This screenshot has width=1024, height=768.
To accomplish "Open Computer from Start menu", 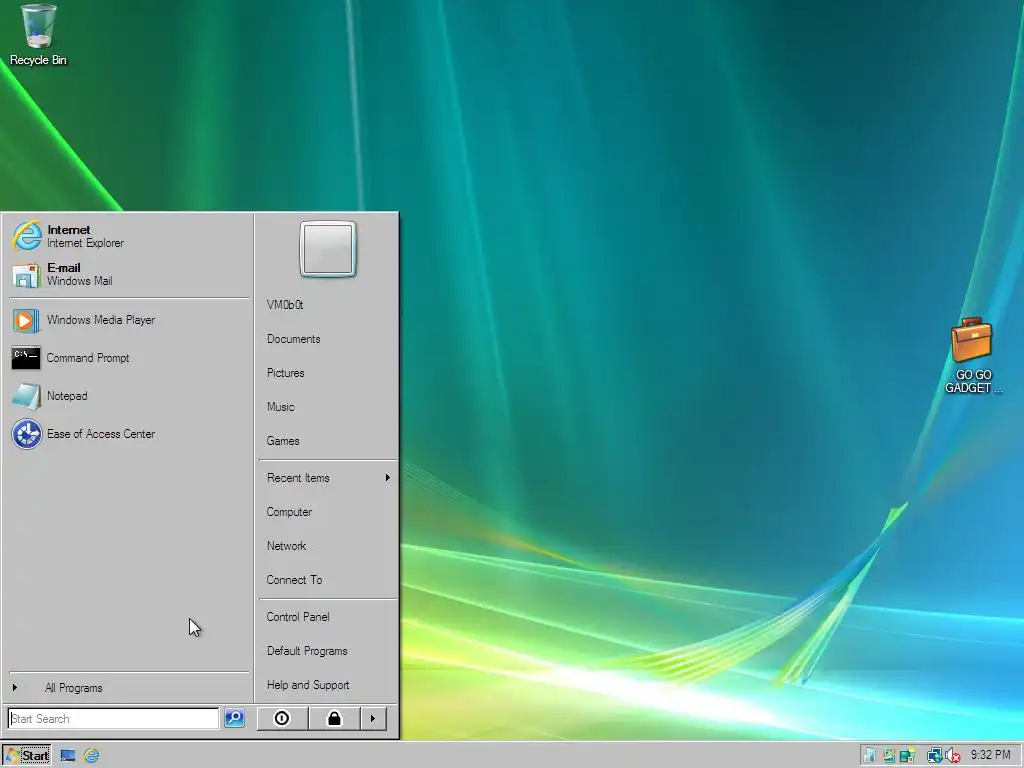I will point(327,512).
